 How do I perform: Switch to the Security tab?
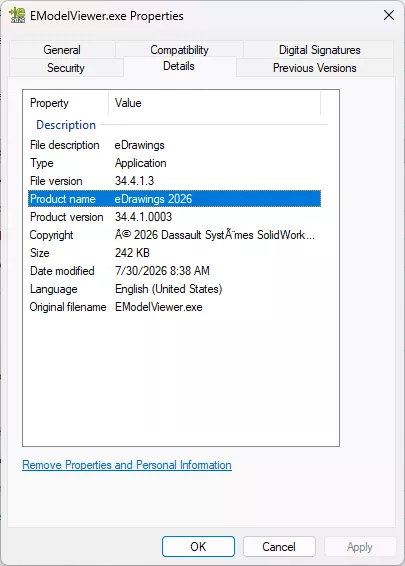tap(66, 68)
